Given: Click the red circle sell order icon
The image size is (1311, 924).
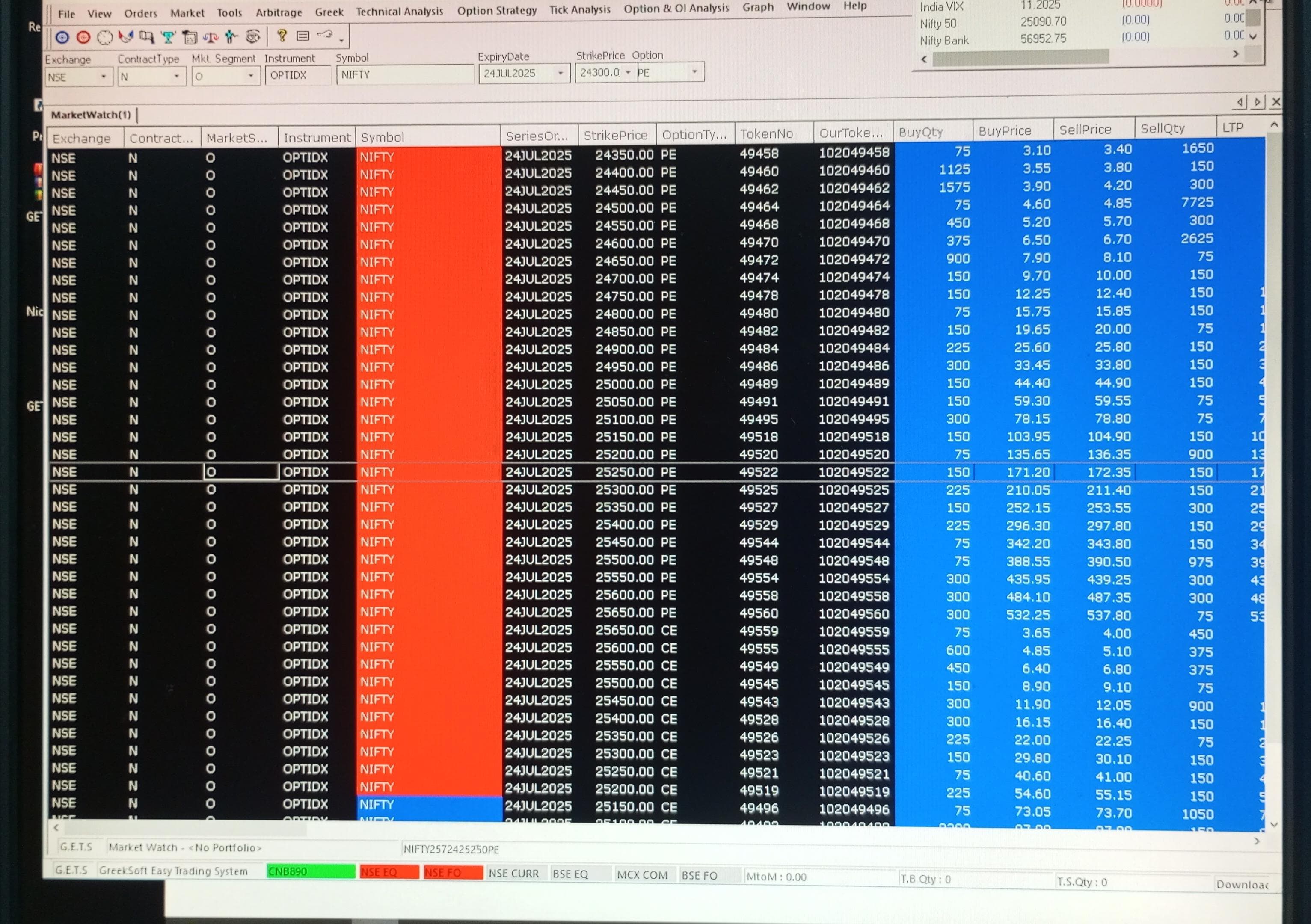Looking at the screenshot, I should 83,38.
